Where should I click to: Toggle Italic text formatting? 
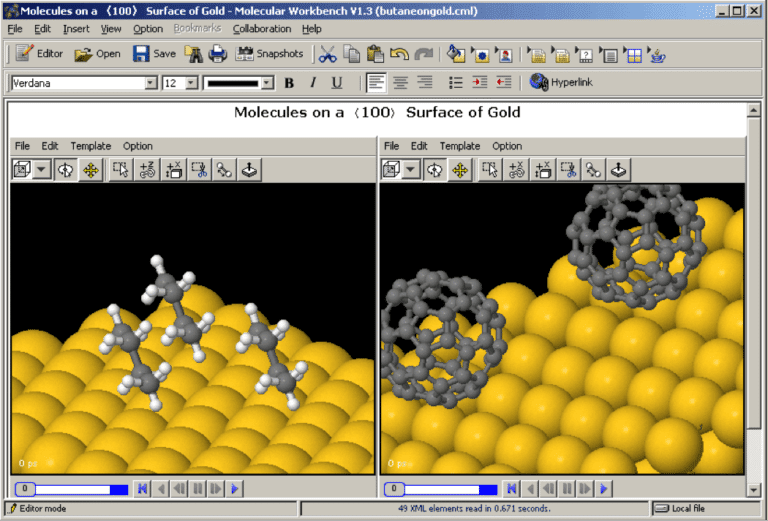[312, 83]
